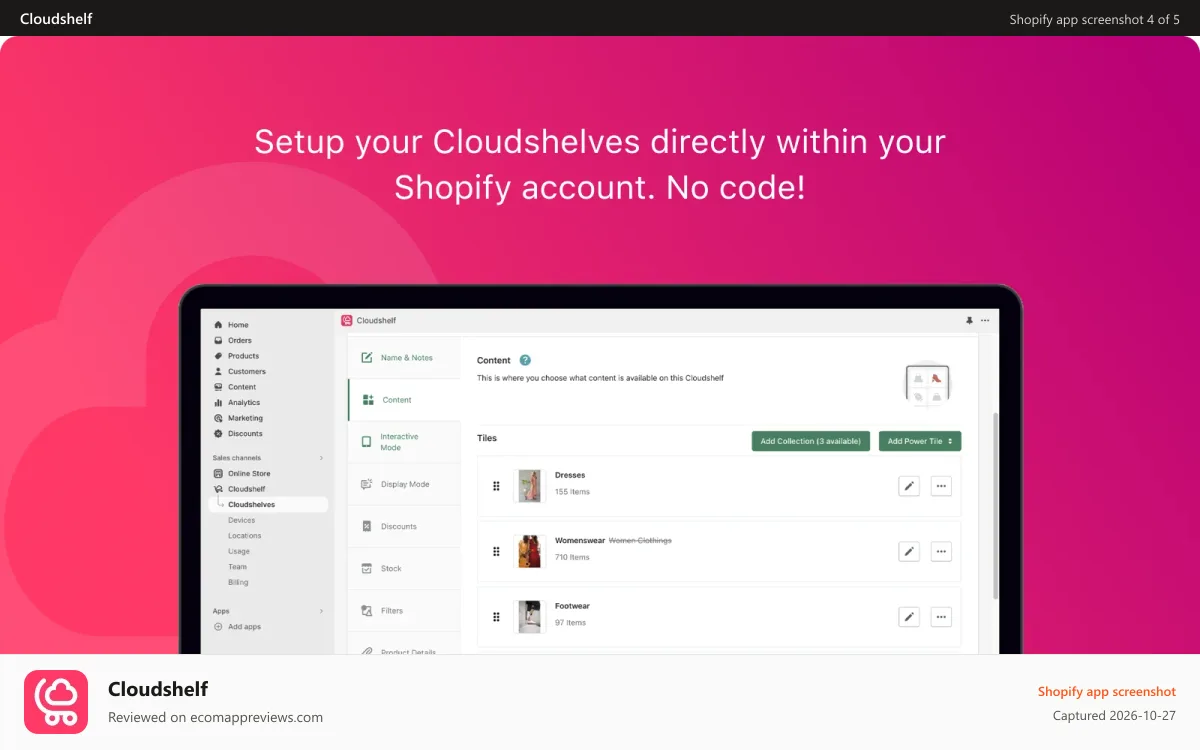The width and height of the screenshot is (1200, 750).
Task: Open Orders in the sidebar
Action: [x=239, y=340]
